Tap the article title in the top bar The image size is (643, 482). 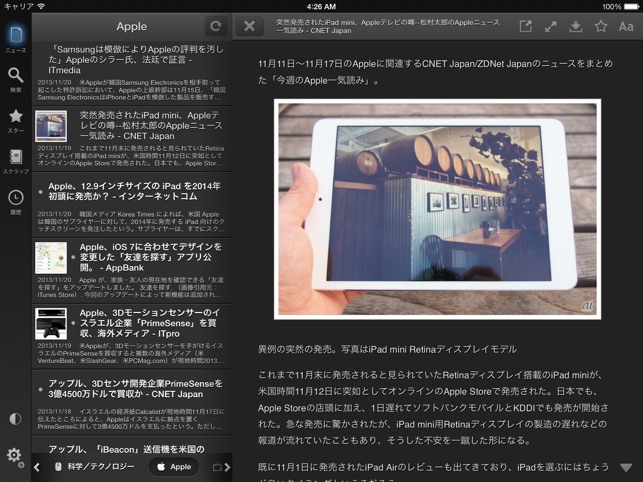388,26
